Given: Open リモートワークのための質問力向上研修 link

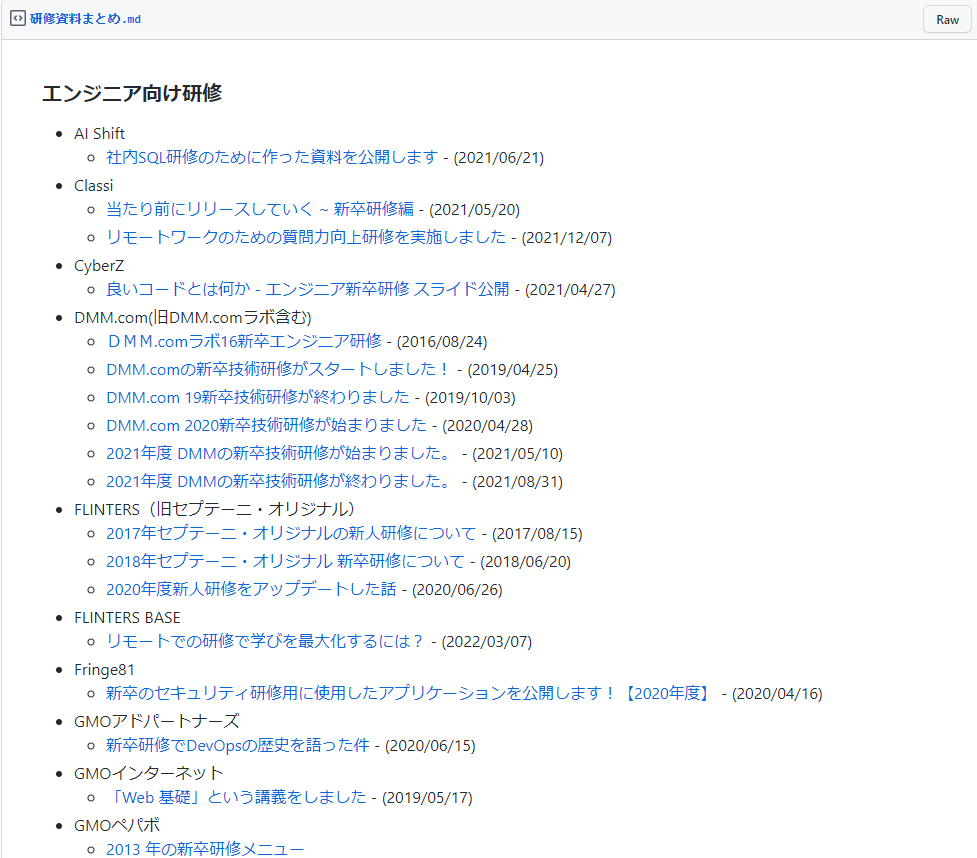Looking at the screenshot, I should [306, 237].
